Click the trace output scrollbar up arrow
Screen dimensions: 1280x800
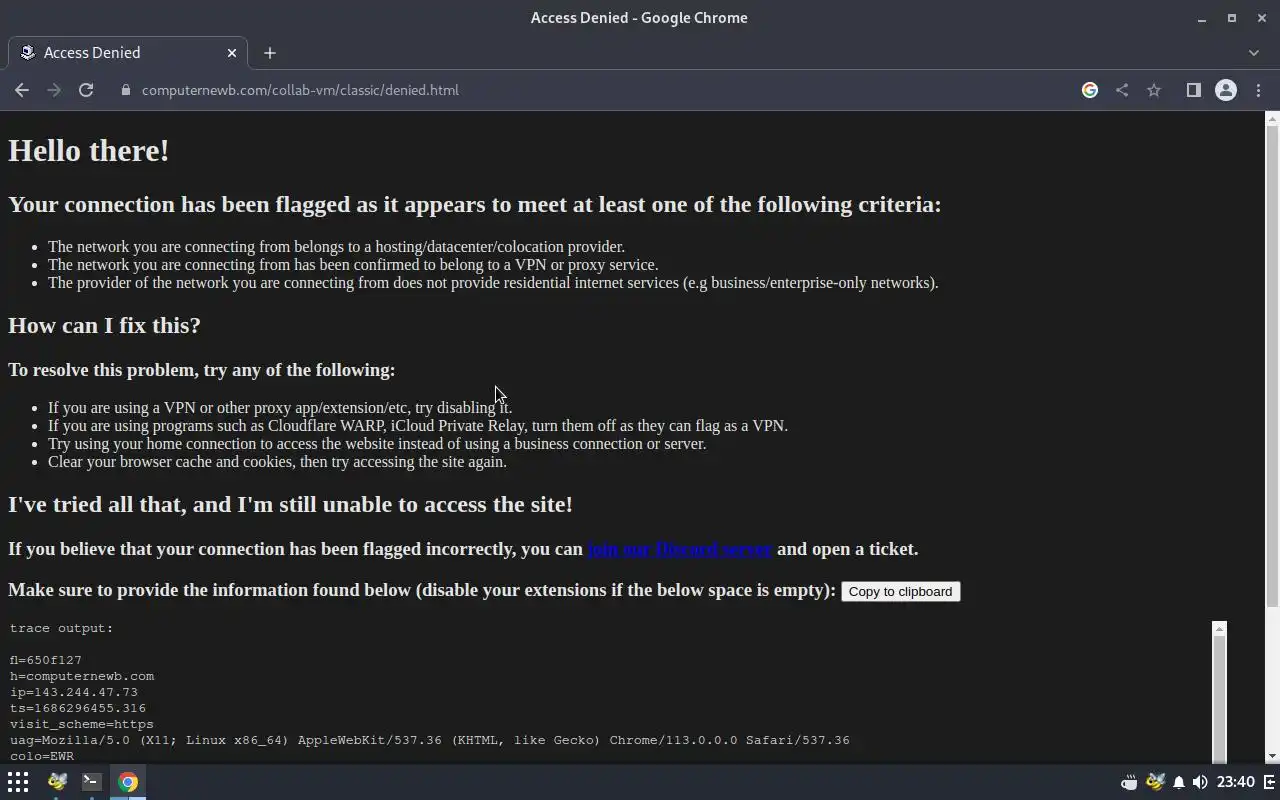1219,629
